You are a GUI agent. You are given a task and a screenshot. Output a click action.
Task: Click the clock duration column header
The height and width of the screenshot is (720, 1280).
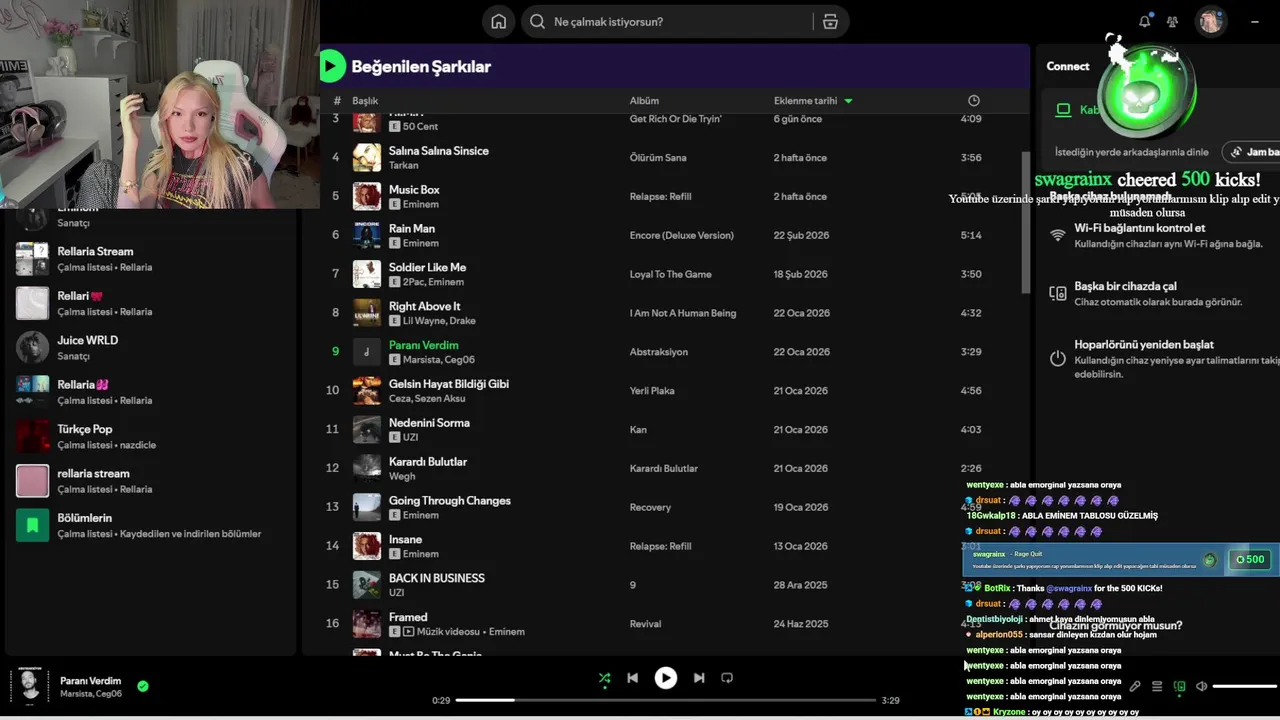point(974,100)
